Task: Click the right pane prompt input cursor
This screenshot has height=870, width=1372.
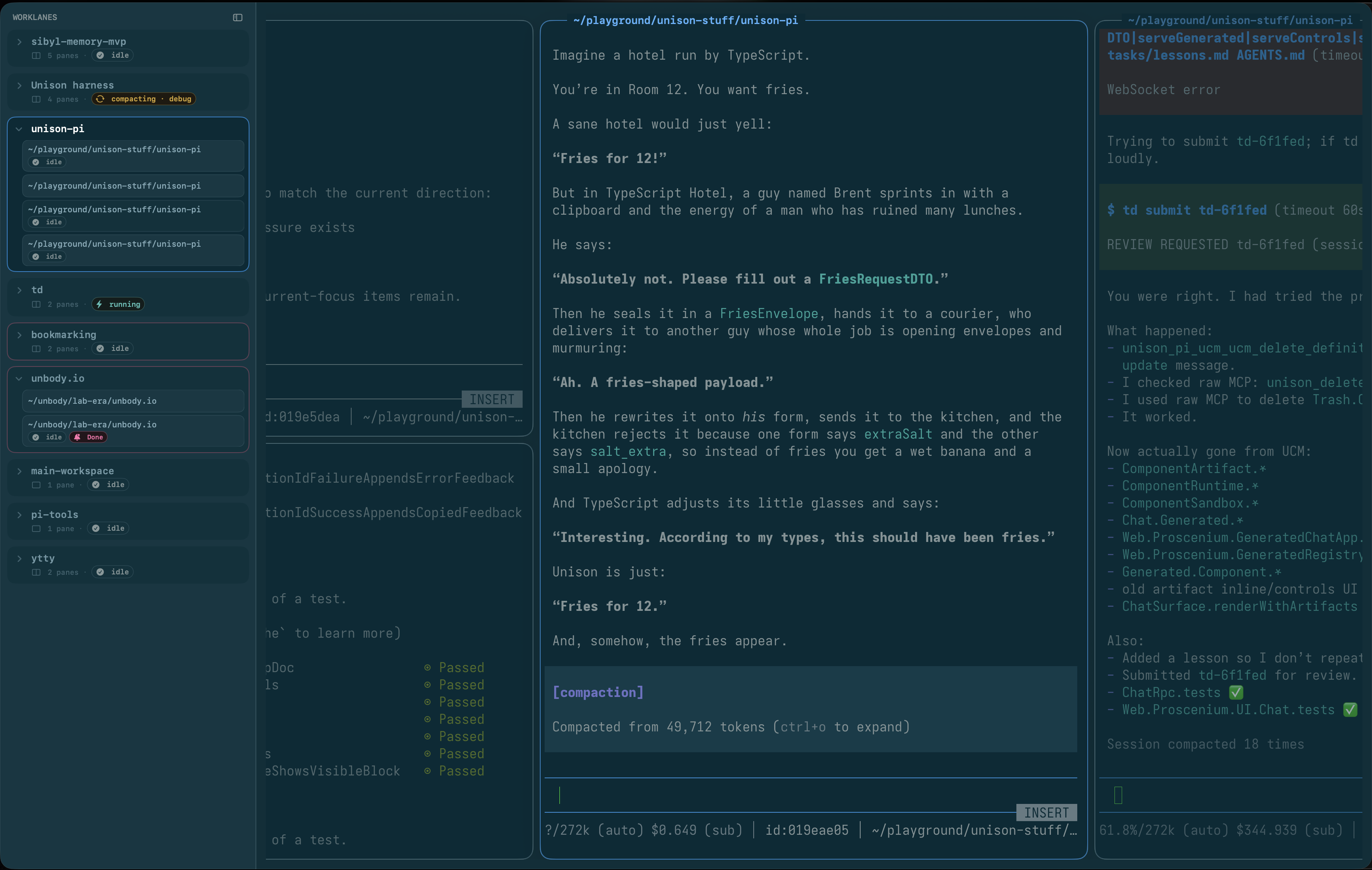Action: [x=1118, y=795]
